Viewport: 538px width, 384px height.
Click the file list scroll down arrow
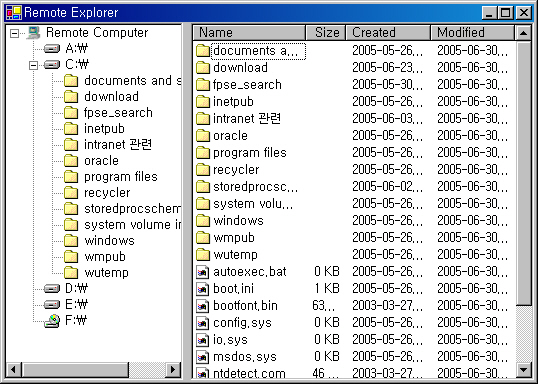click(x=523, y=370)
